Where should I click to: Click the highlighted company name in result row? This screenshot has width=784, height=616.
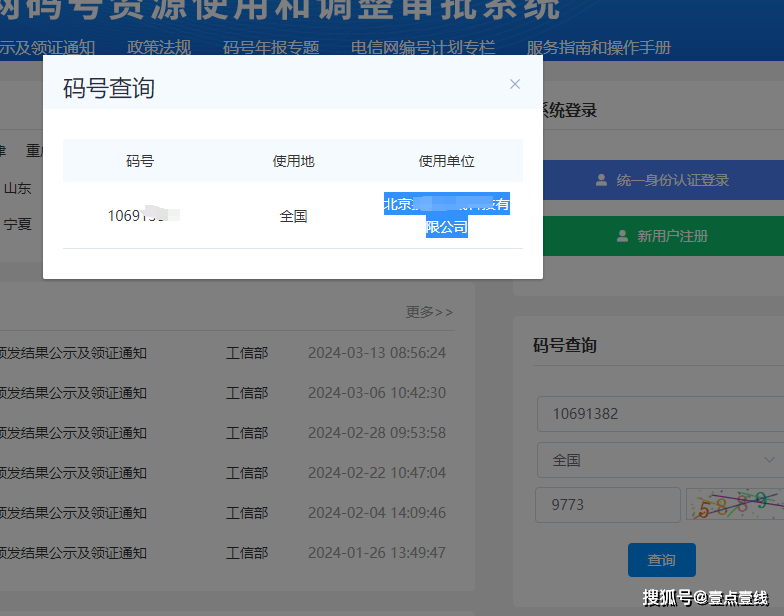[446, 215]
